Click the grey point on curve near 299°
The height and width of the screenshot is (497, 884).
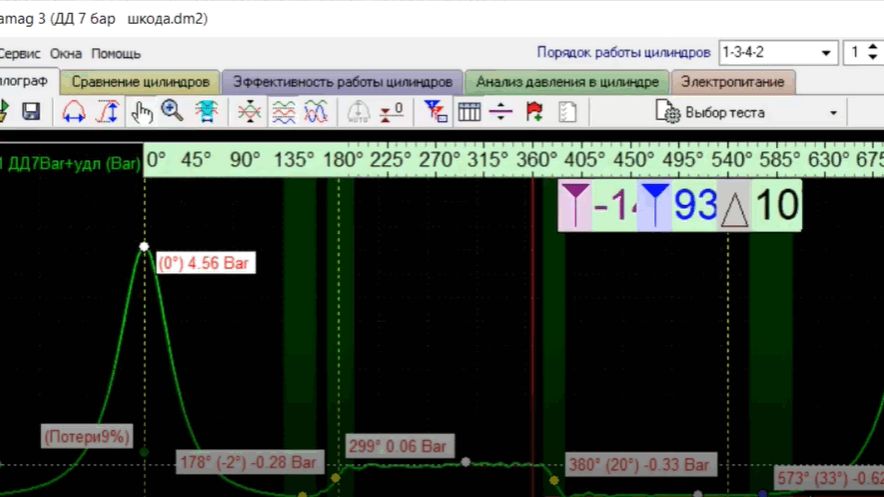point(466,462)
